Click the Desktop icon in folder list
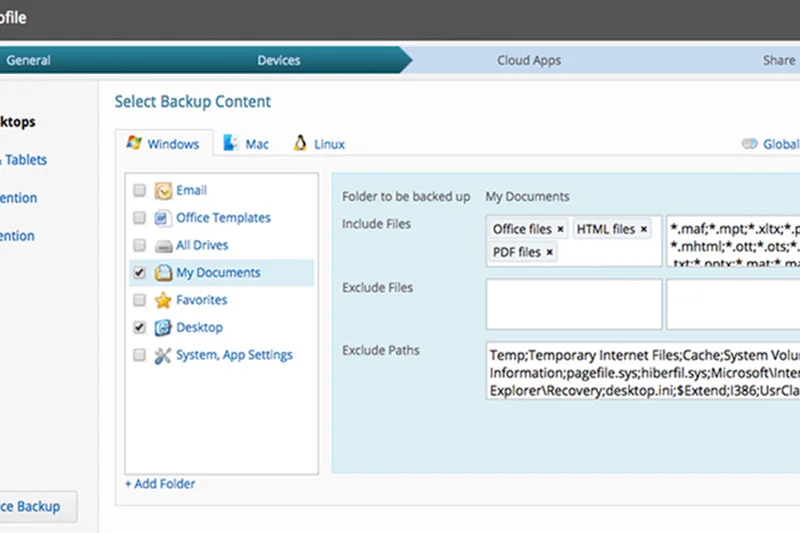 click(163, 327)
